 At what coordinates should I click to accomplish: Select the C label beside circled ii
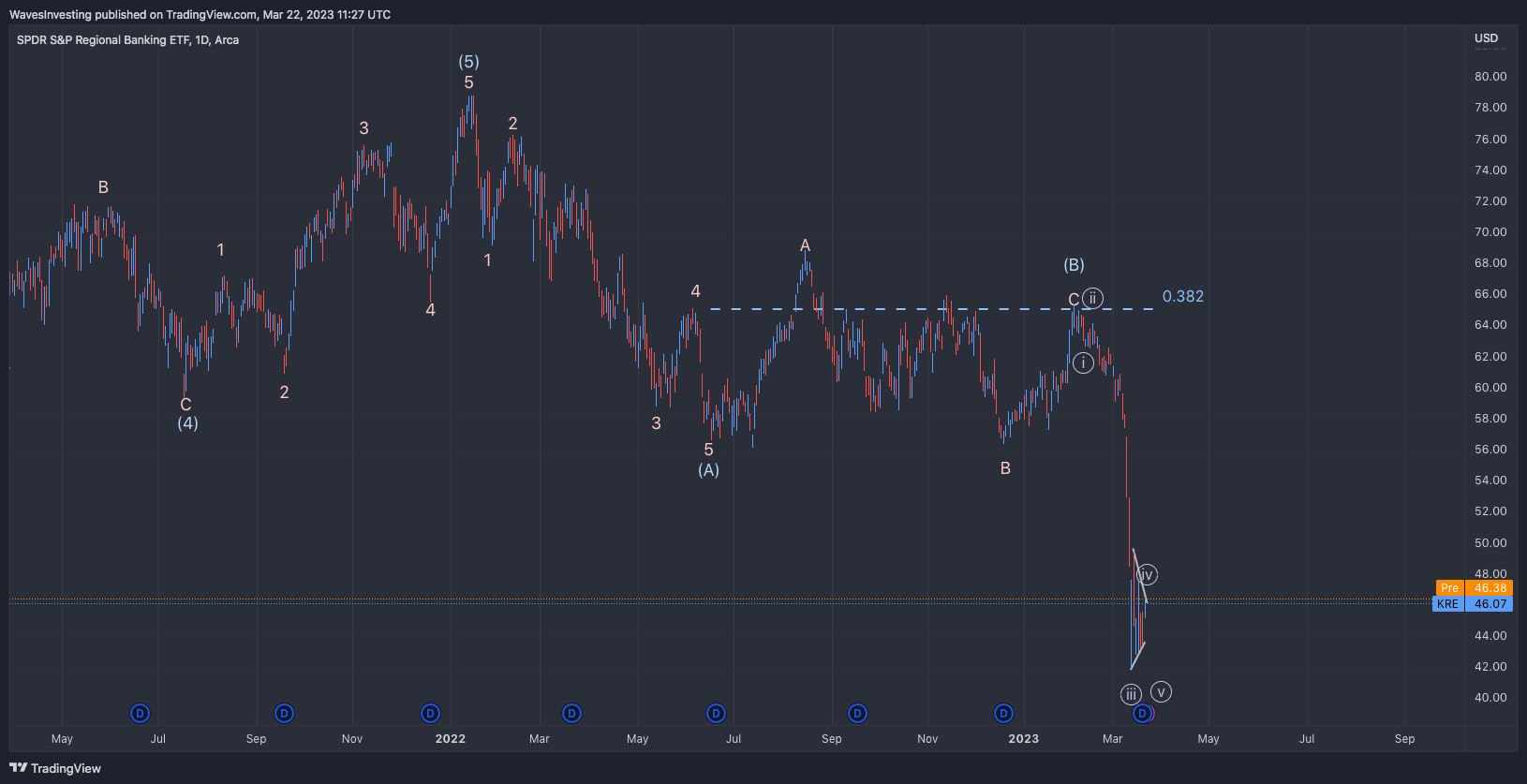1074,300
